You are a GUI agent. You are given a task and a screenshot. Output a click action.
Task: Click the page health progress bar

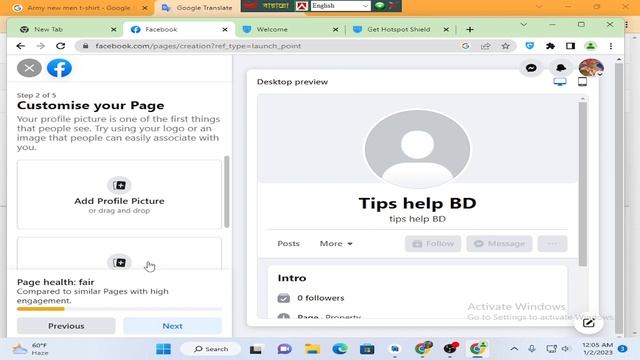coord(119,309)
